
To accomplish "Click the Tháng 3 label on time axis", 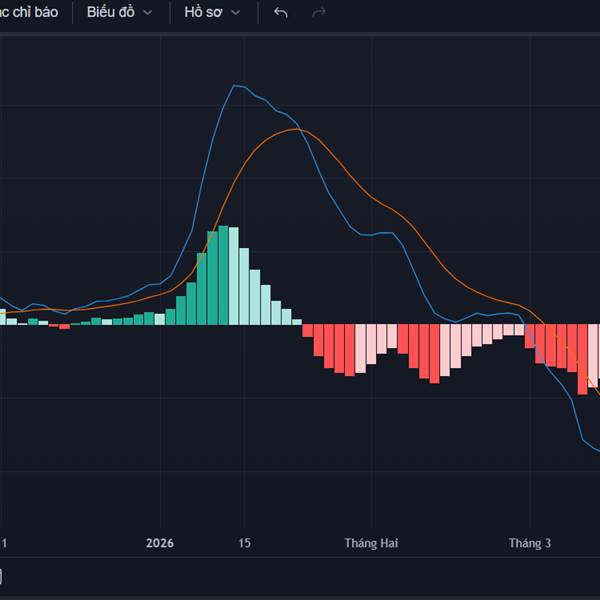I will click(529, 543).
